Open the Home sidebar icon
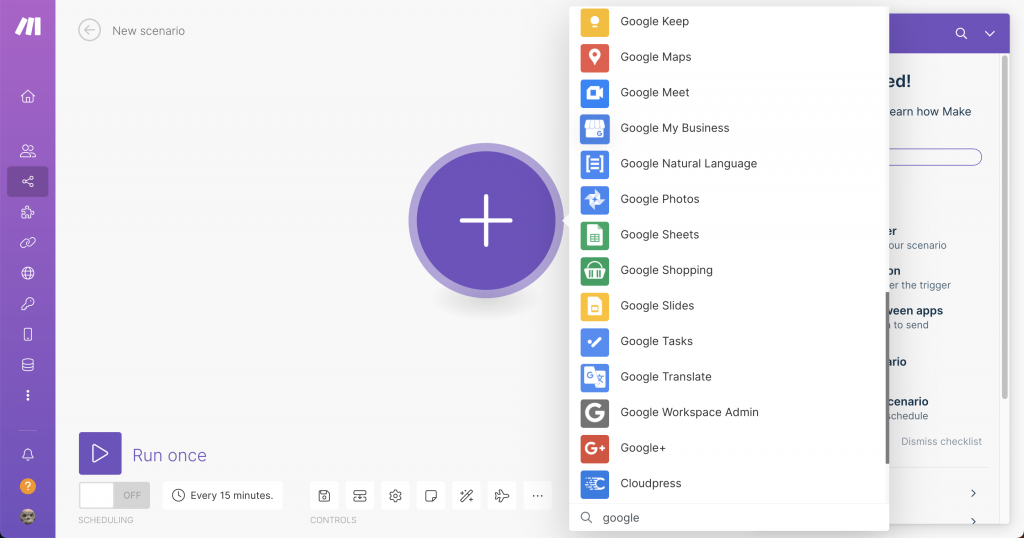 click(x=27, y=97)
